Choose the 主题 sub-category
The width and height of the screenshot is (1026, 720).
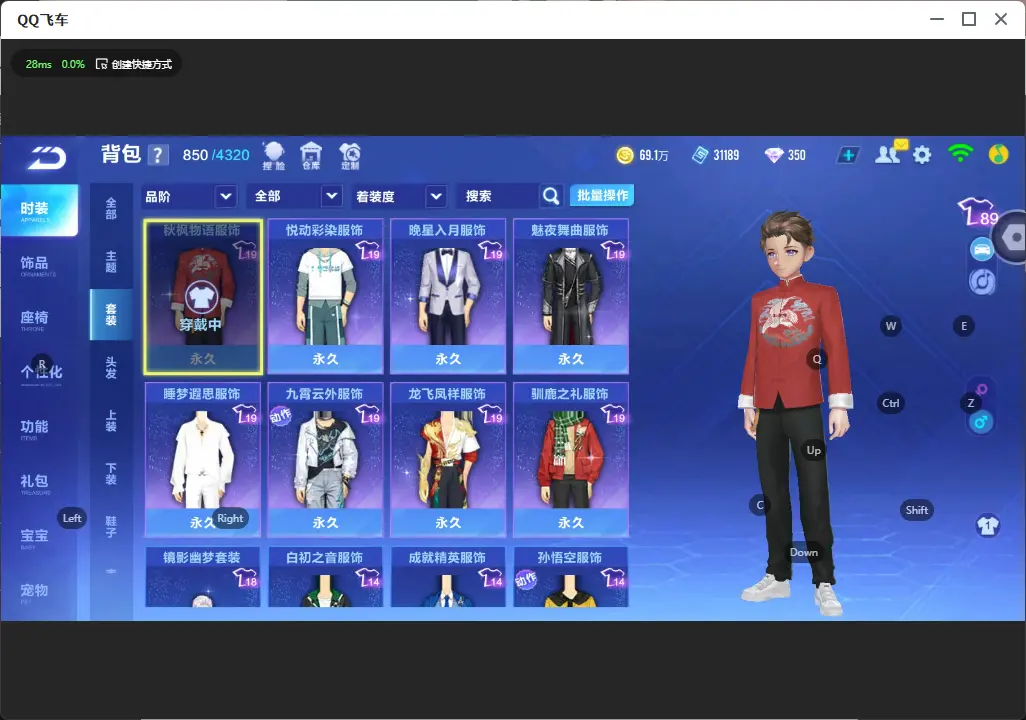coord(111,262)
